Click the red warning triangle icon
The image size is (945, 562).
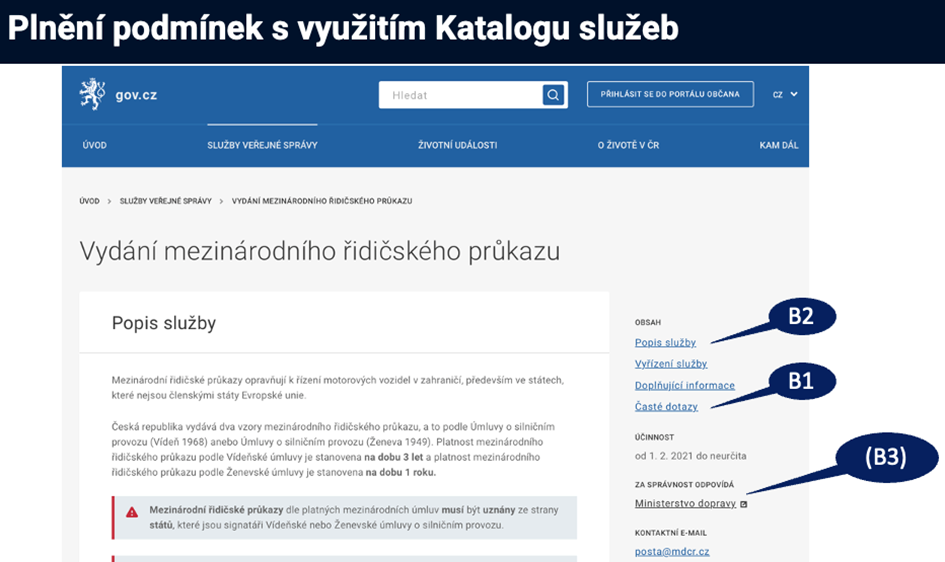click(x=132, y=512)
